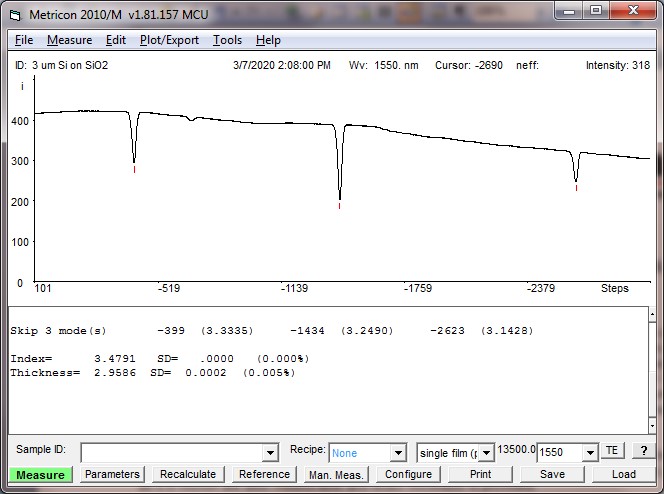Maximize the Metricon window

click(596, 11)
